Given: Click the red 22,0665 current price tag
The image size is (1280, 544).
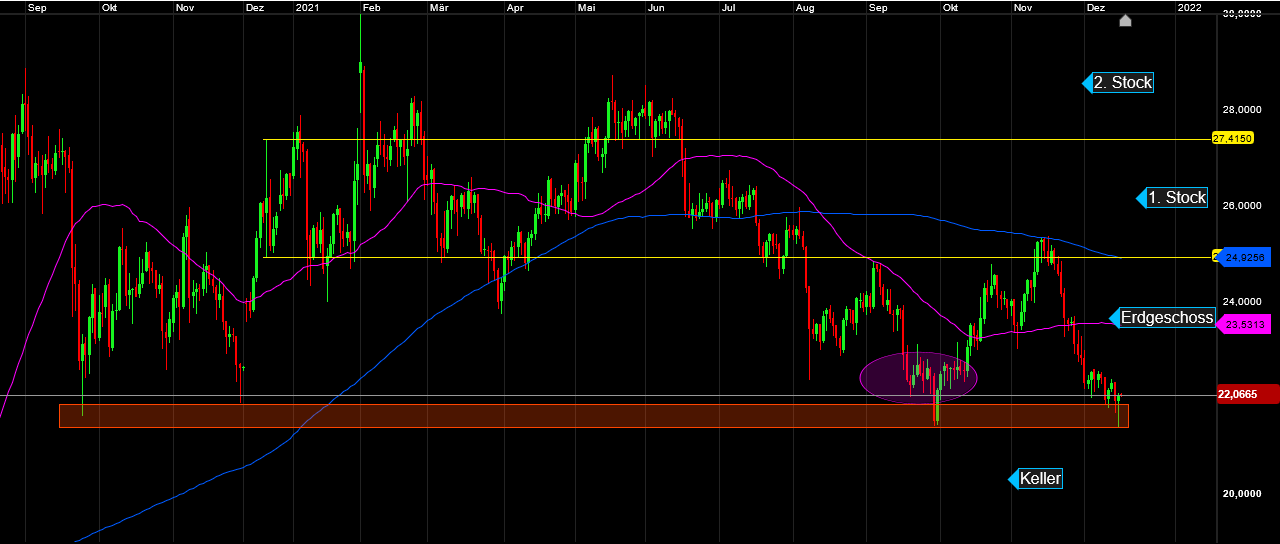Looking at the screenshot, I should pyautogui.click(x=1247, y=395).
